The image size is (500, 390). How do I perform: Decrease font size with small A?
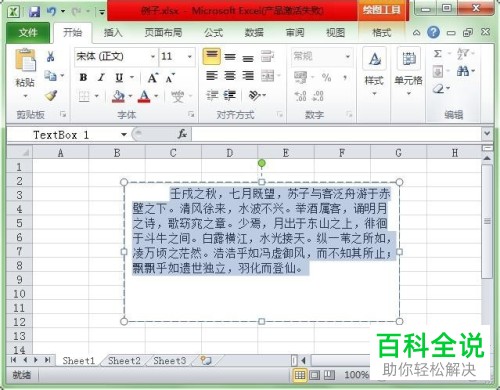point(170,78)
